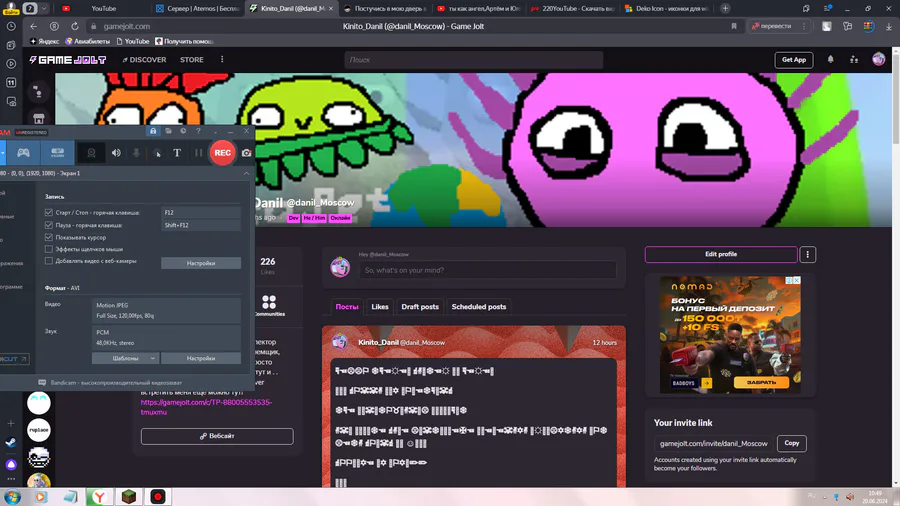
Task: Select Bandicam HDMI device recording mode
Action: (x=57, y=153)
